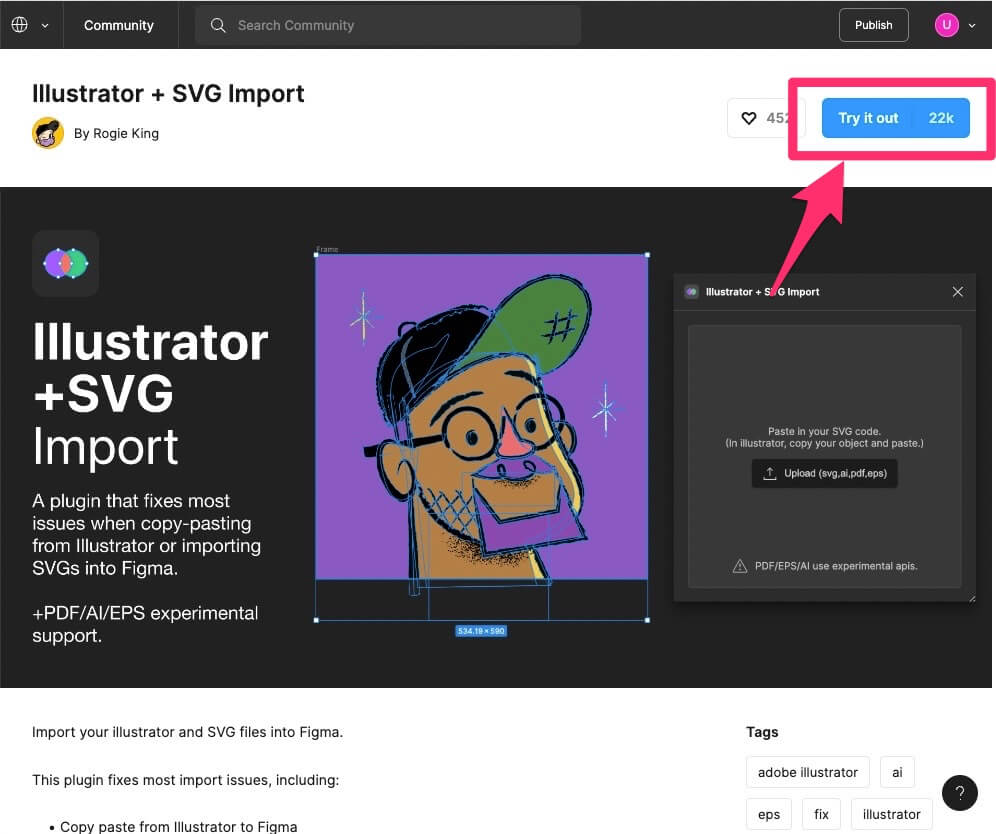Screen dimensions: 996x834
Task: Click the plugin logo with overlapping circles
Action: click(65, 263)
